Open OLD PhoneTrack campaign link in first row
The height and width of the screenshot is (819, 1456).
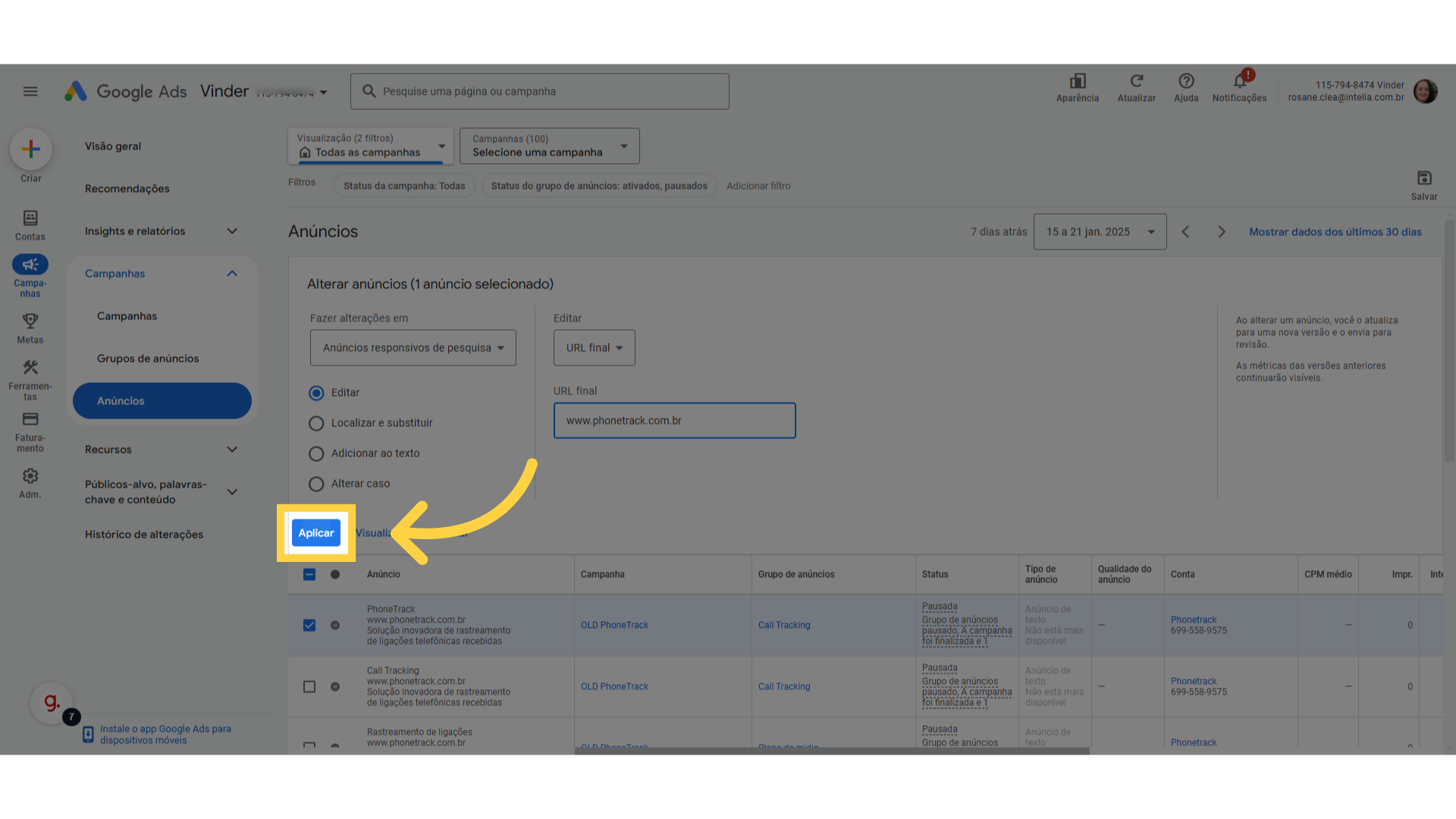(614, 626)
